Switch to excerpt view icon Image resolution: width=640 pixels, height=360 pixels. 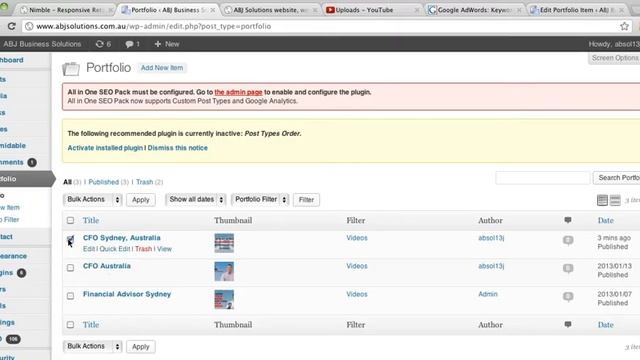pos(615,200)
